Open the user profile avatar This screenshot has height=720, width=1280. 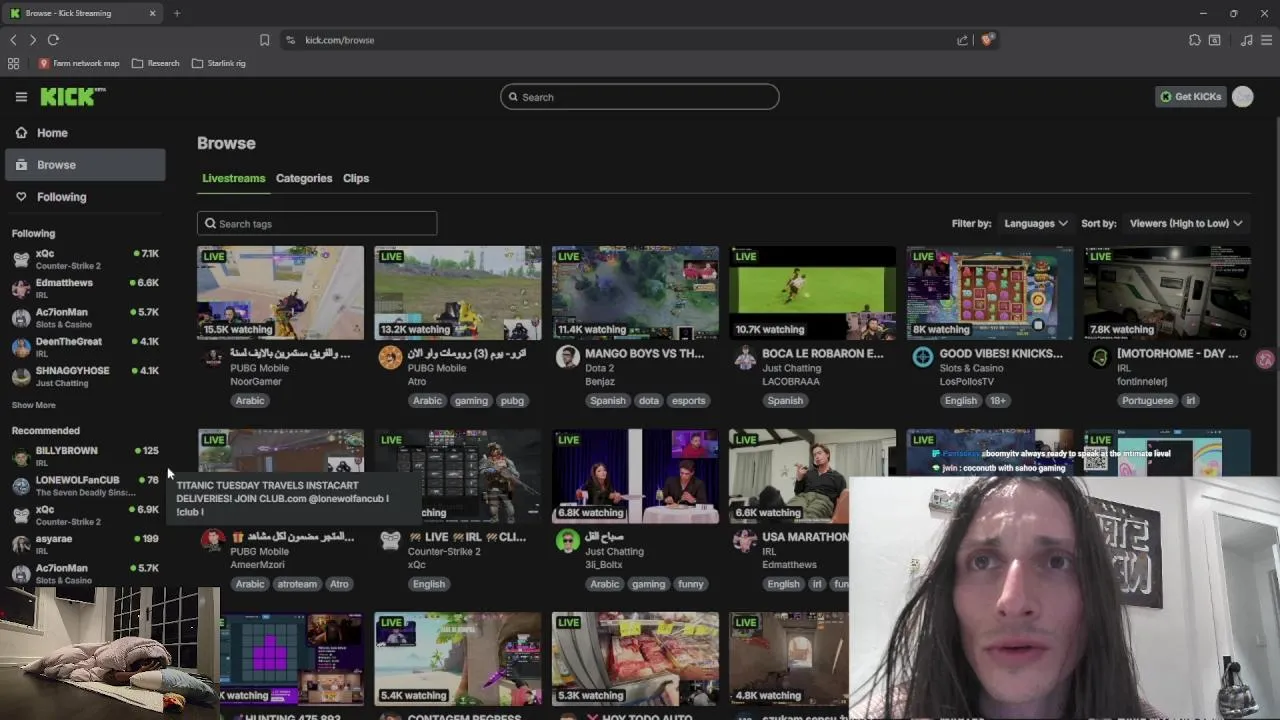1243,97
